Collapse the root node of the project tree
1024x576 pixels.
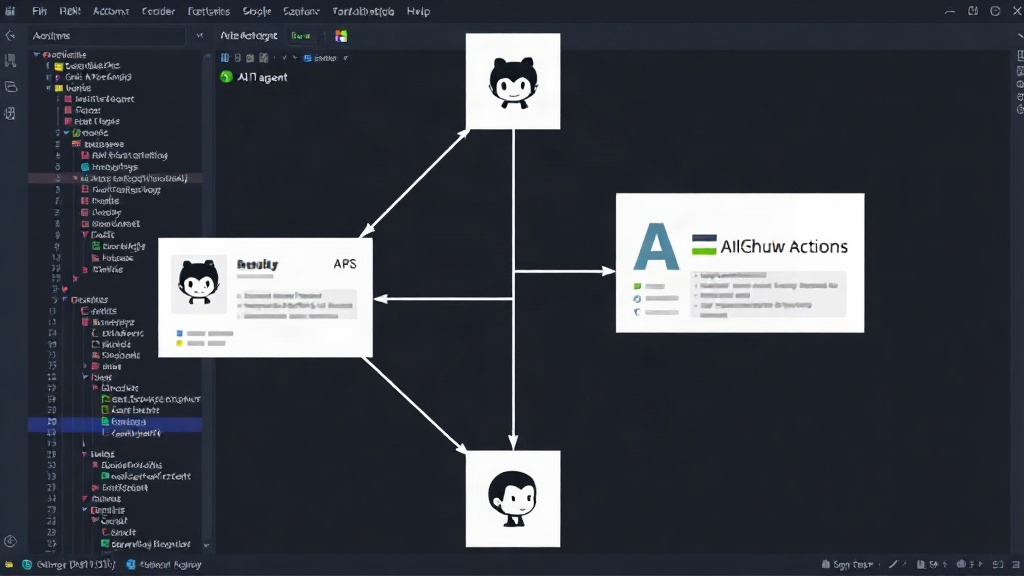click(x=37, y=55)
